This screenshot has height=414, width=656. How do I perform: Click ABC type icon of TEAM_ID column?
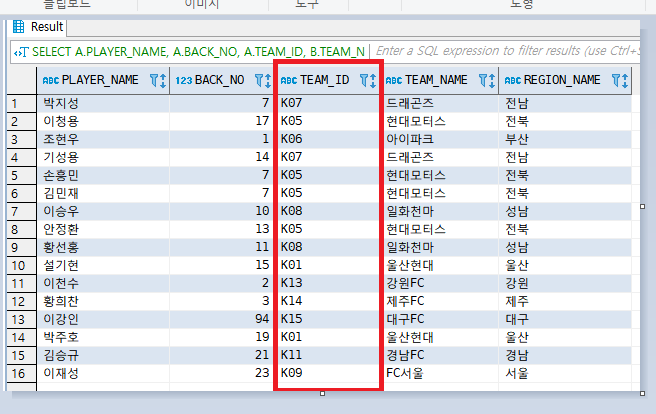tap(289, 80)
